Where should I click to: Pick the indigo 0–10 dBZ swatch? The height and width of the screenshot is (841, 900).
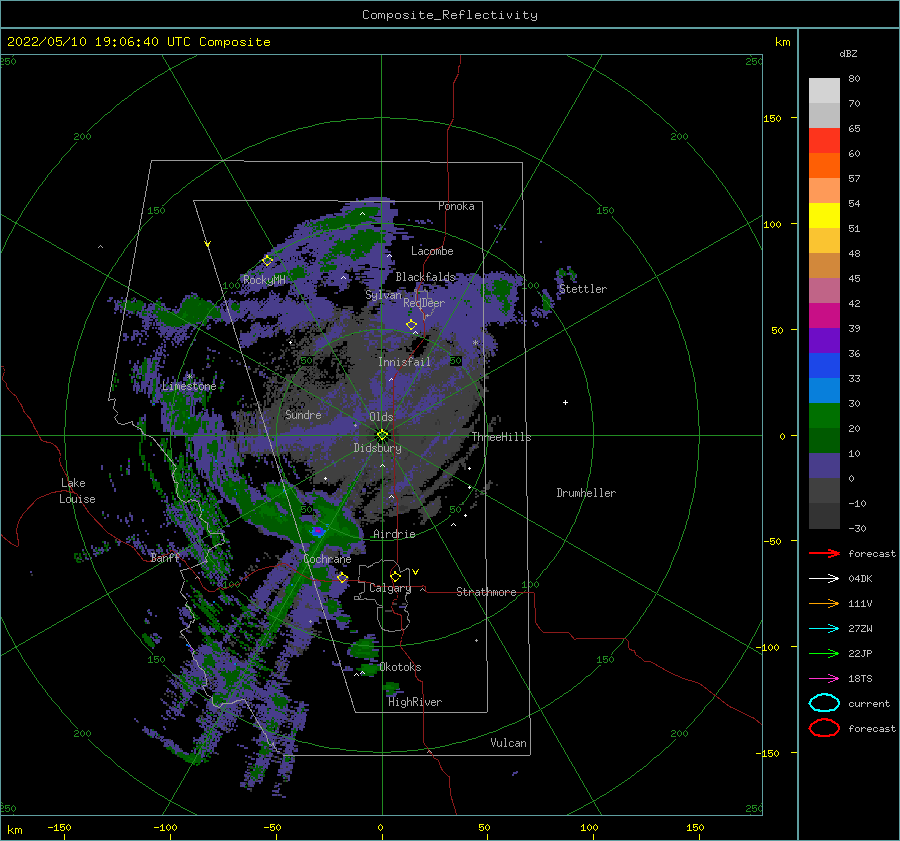pyautogui.click(x=824, y=466)
